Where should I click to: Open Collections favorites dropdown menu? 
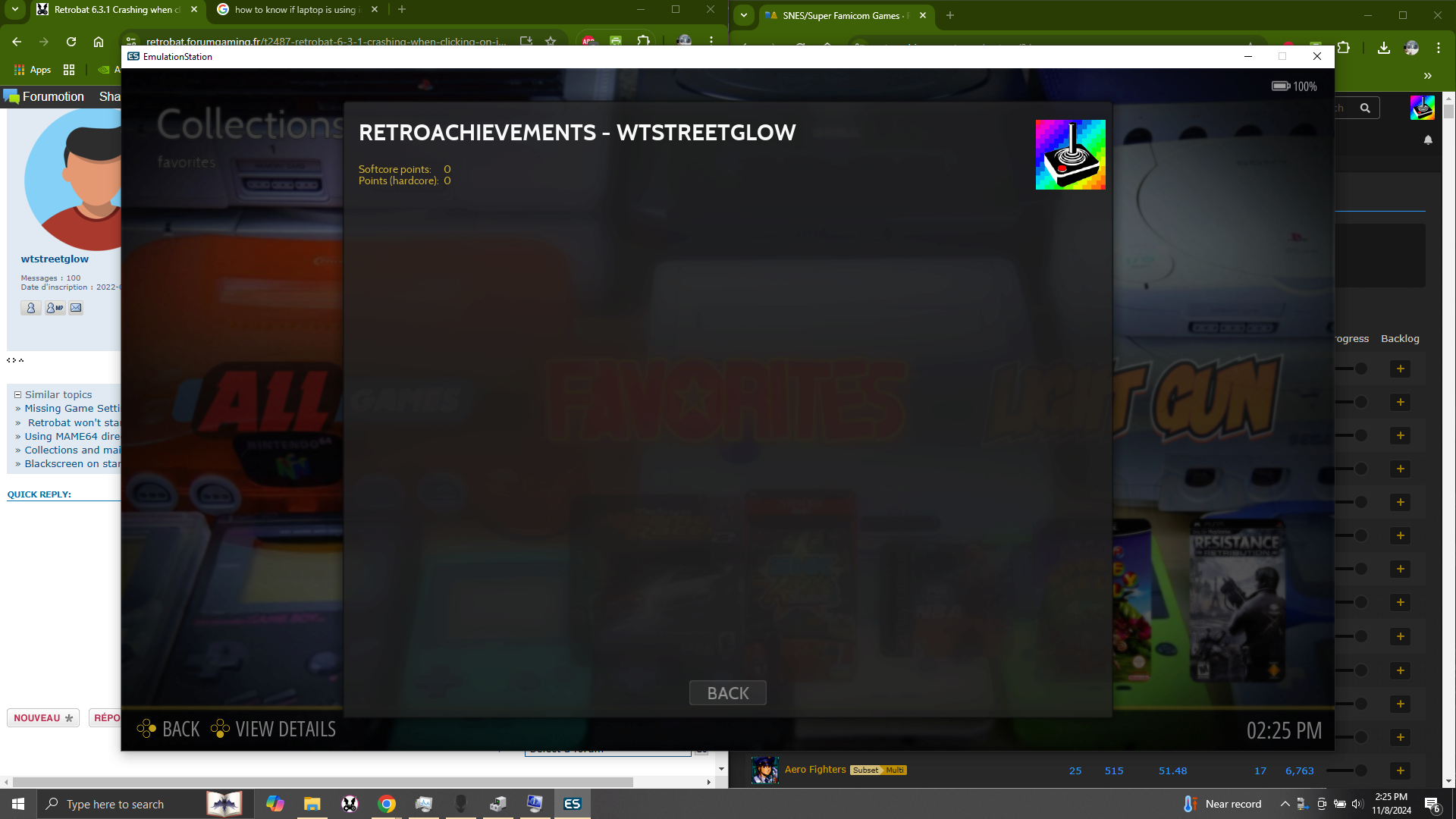187,161
